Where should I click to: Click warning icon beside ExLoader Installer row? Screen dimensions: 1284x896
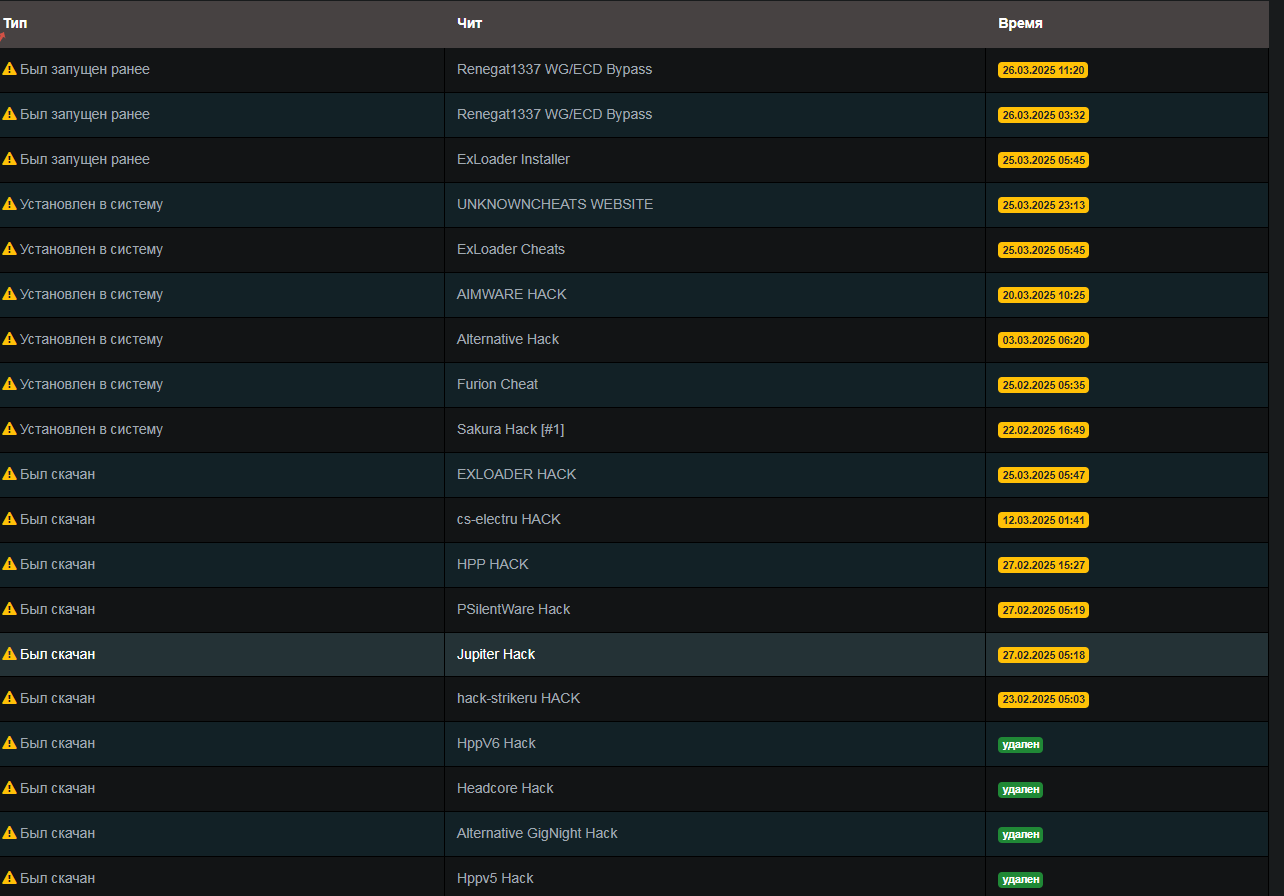tap(10, 159)
